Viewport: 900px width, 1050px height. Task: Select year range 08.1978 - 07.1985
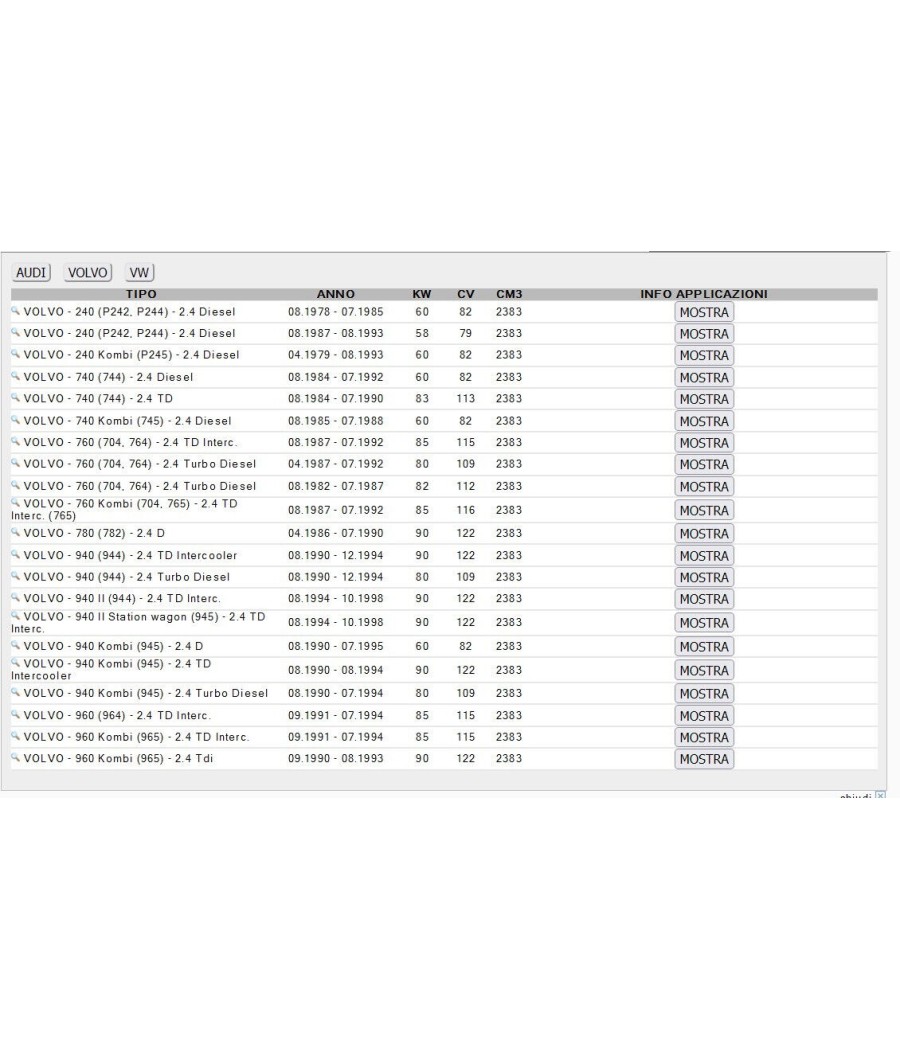(335, 312)
